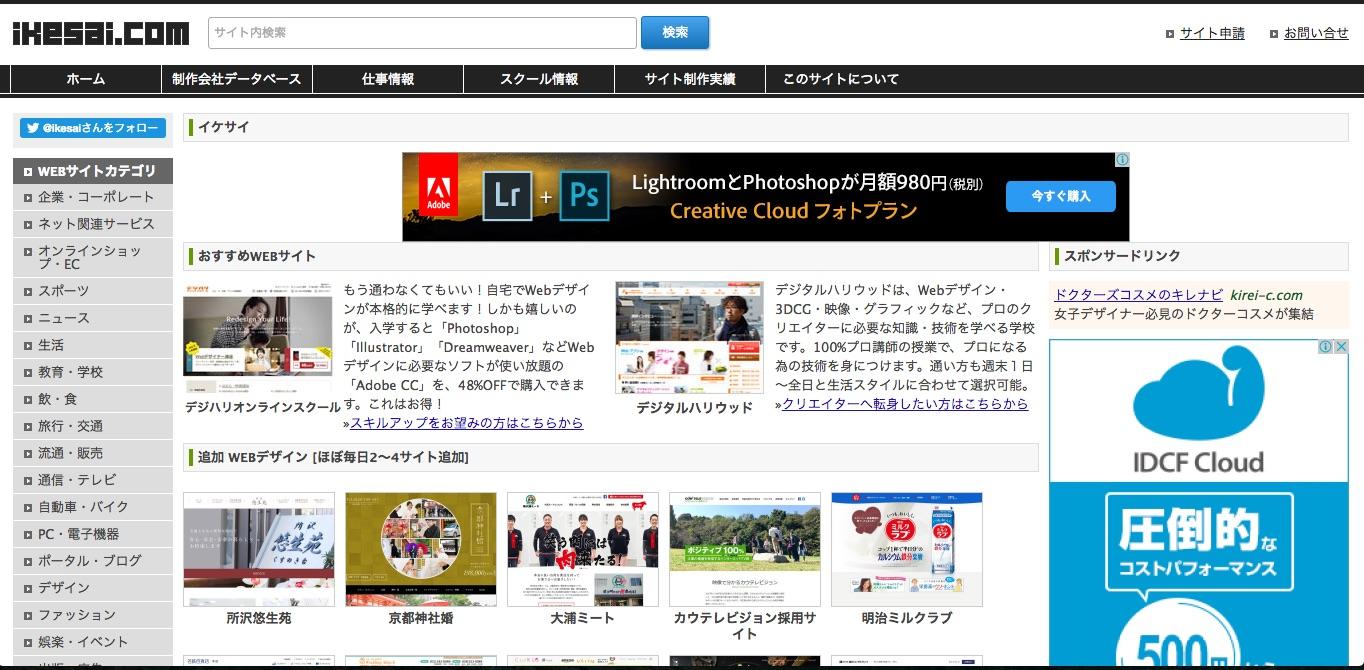Select the 流通・販売 category
The image size is (1364, 670).
93,453
